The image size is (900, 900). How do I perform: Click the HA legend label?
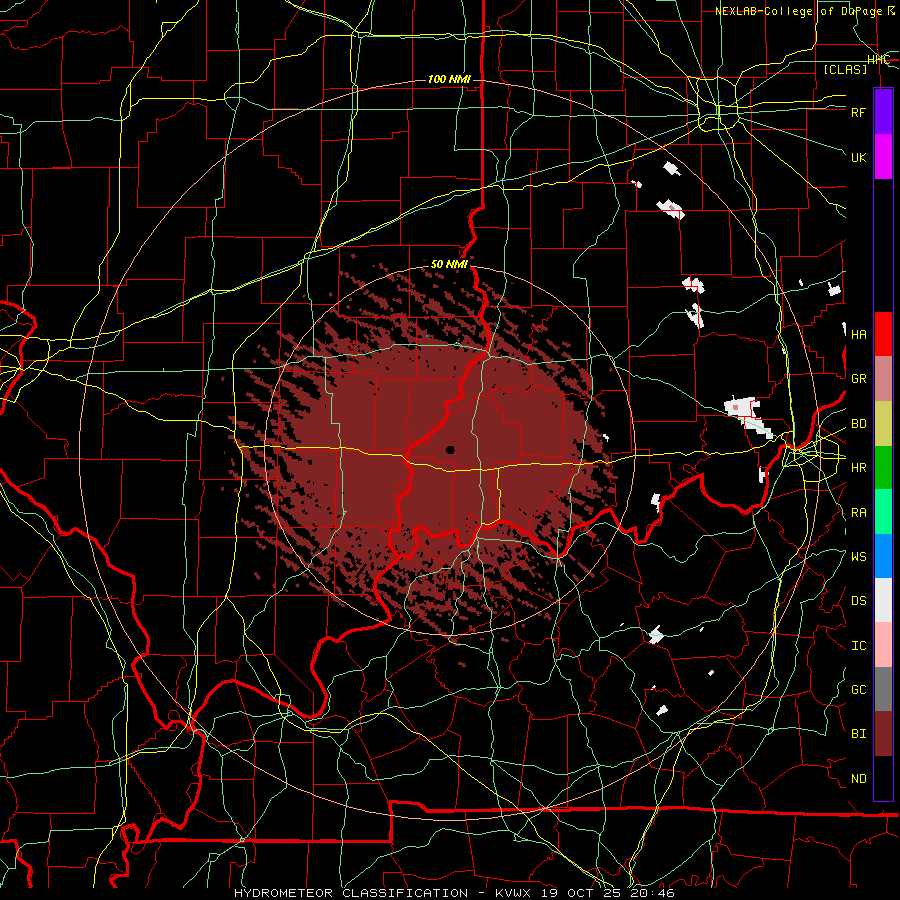pyautogui.click(x=859, y=334)
